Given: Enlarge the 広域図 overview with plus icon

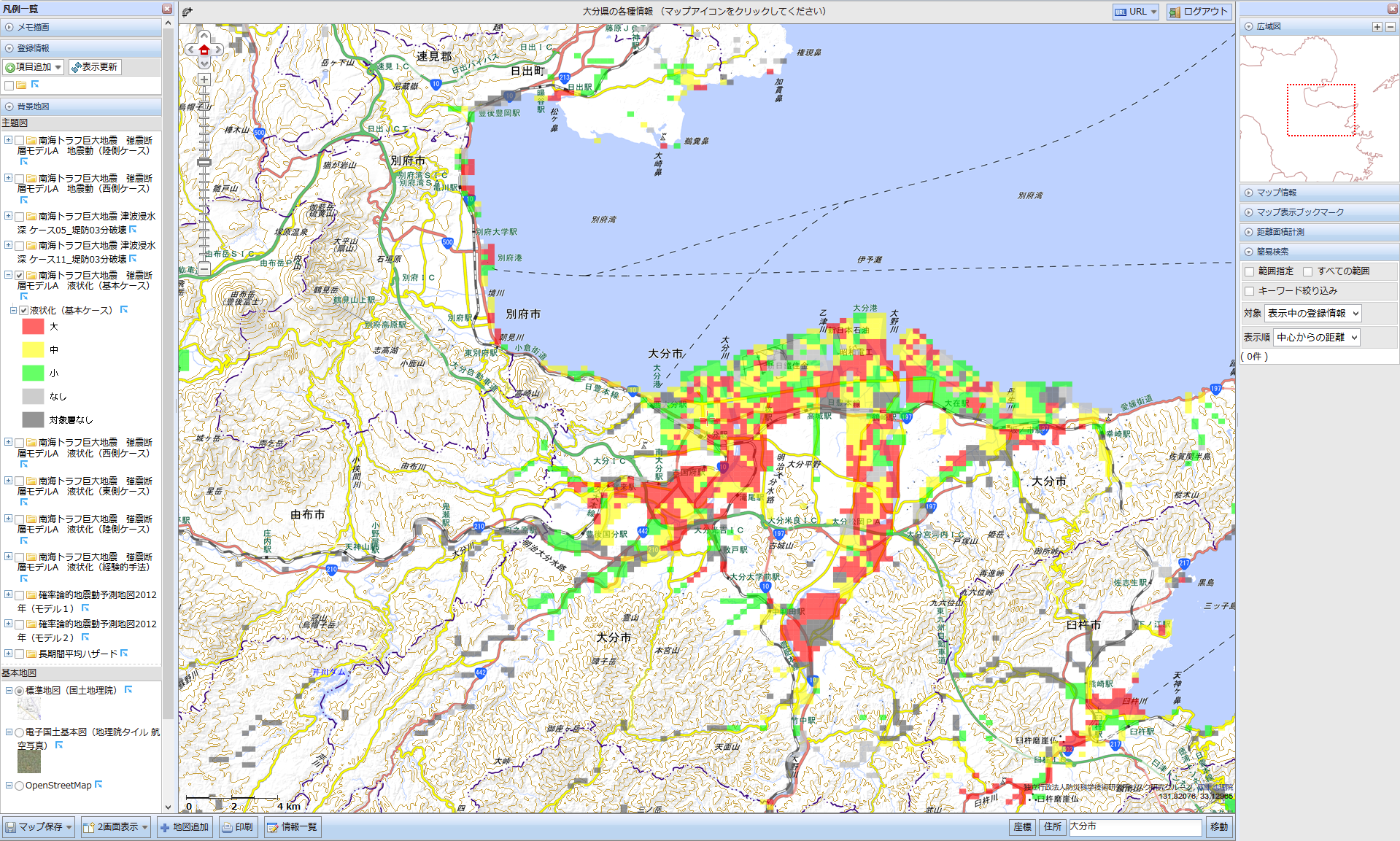Looking at the screenshot, I should 1377,27.
